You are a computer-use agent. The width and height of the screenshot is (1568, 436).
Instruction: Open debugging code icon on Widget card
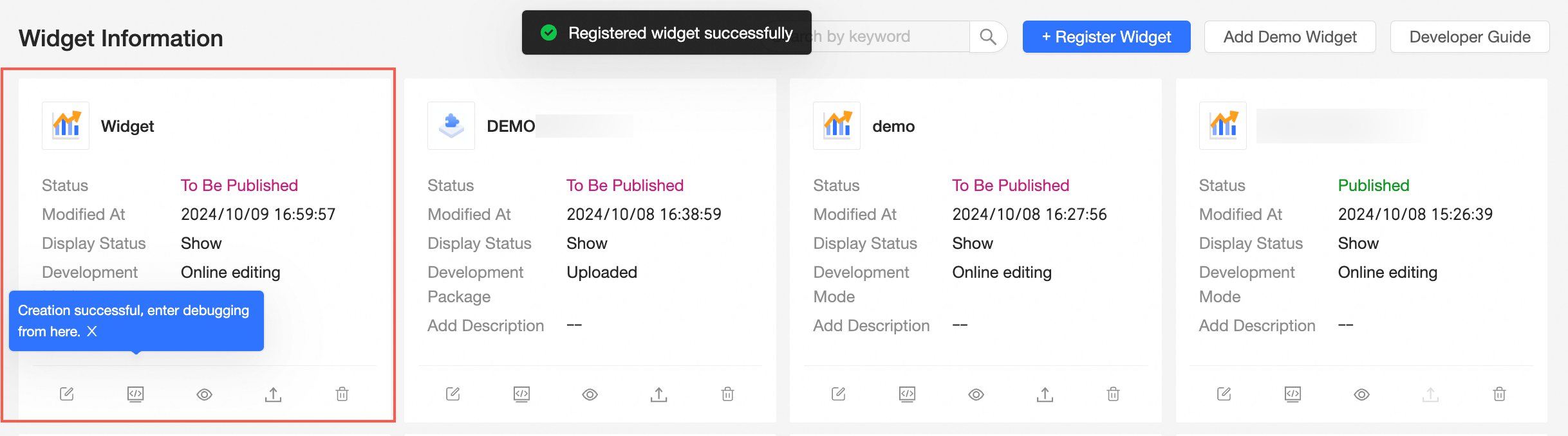pyautogui.click(x=135, y=394)
